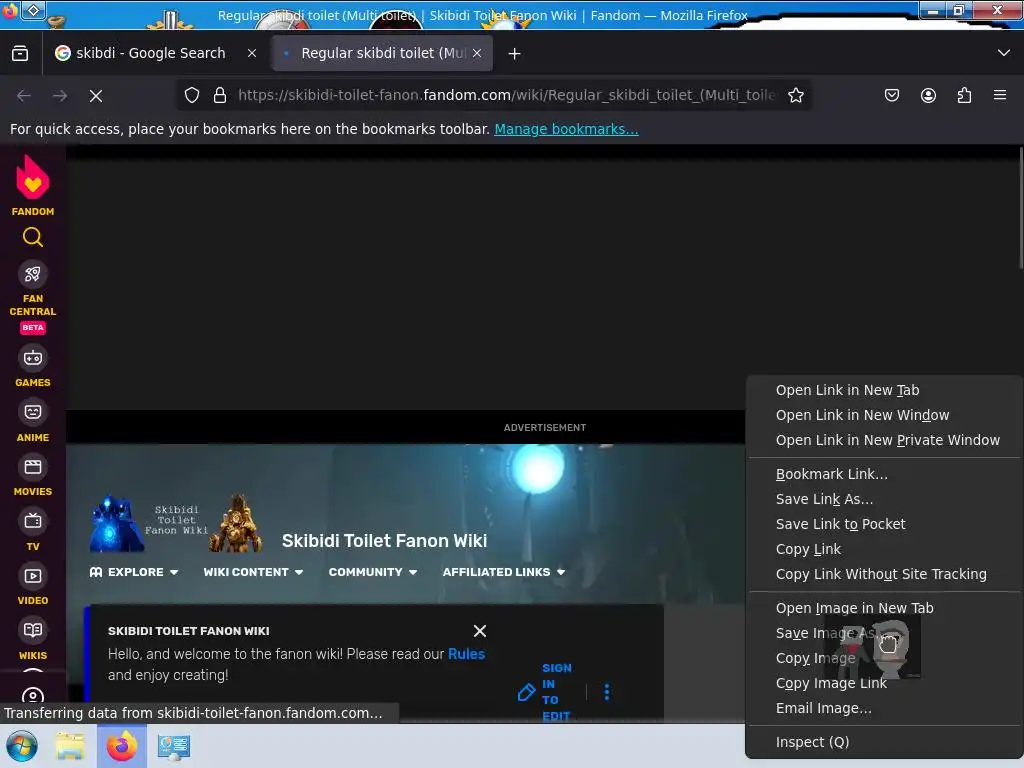This screenshot has height=768, width=1024.
Task: Open Extensions puzzle icon
Action: pos(964,95)
